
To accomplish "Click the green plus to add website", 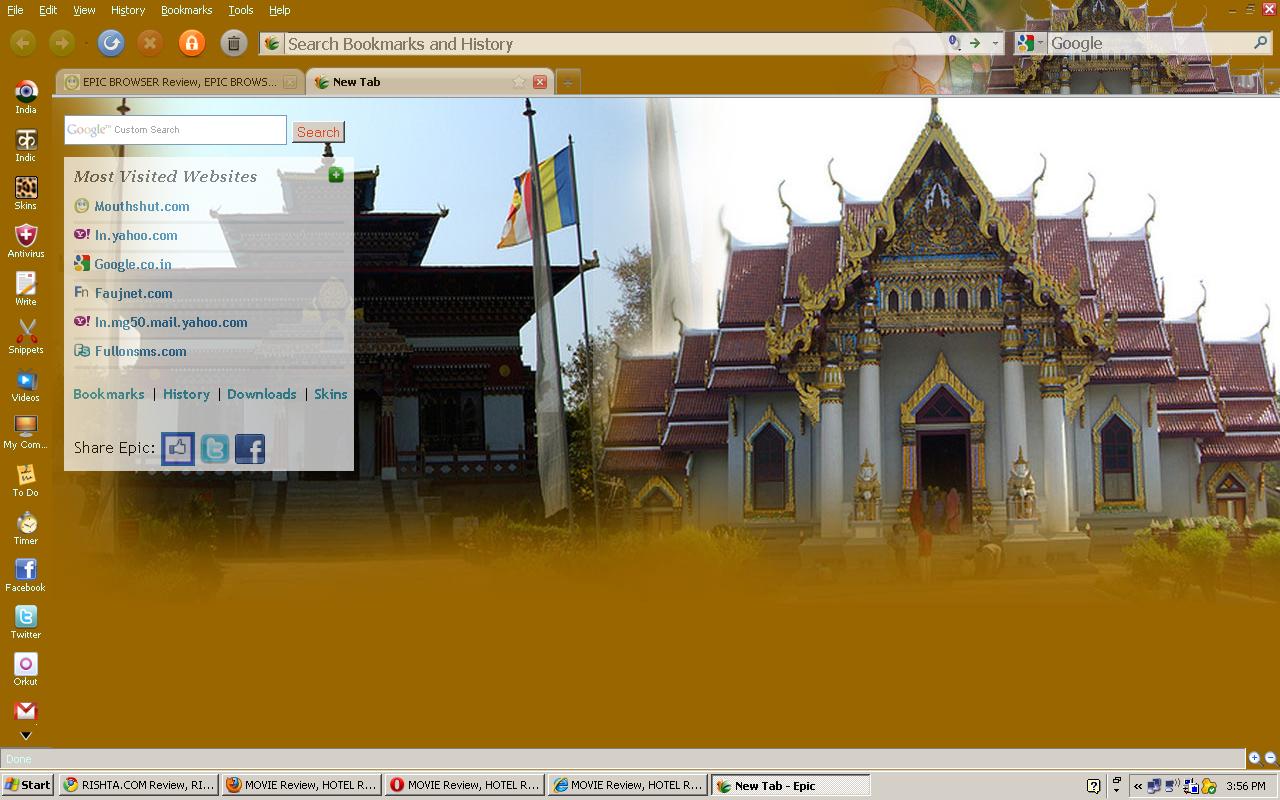I will 336,175.
